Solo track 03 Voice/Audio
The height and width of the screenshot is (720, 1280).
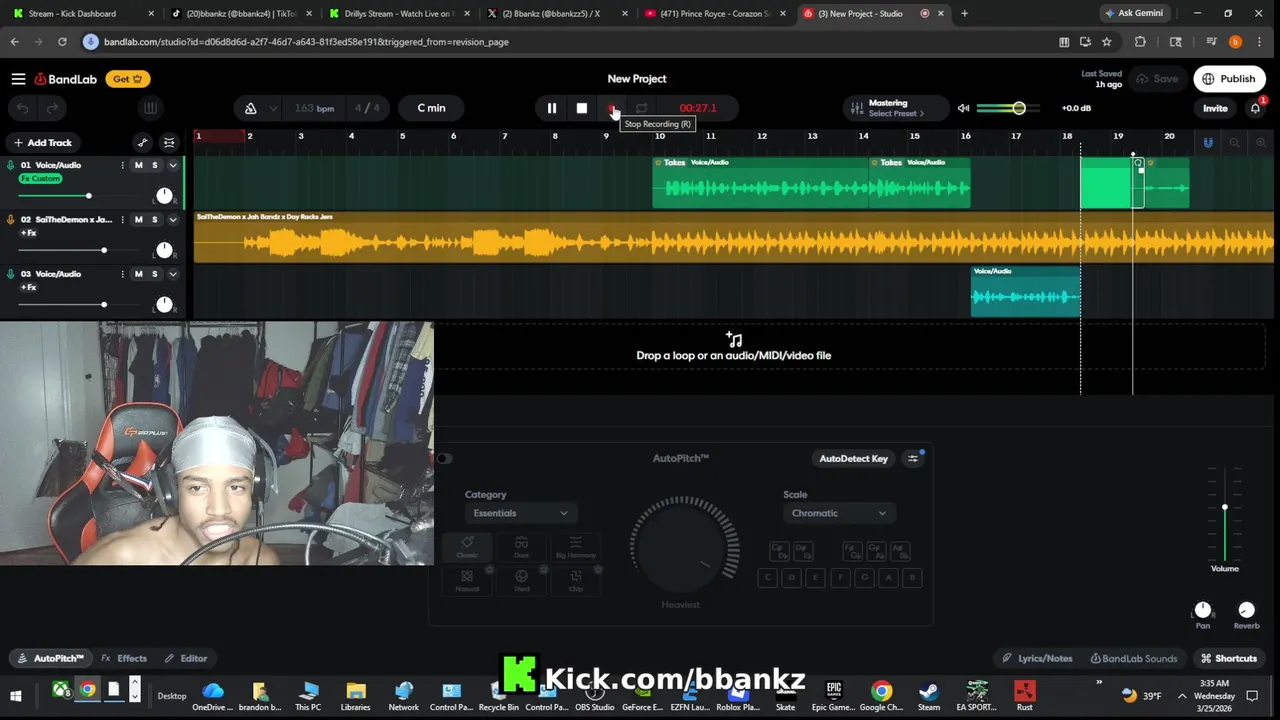click(x=154, y=274)
